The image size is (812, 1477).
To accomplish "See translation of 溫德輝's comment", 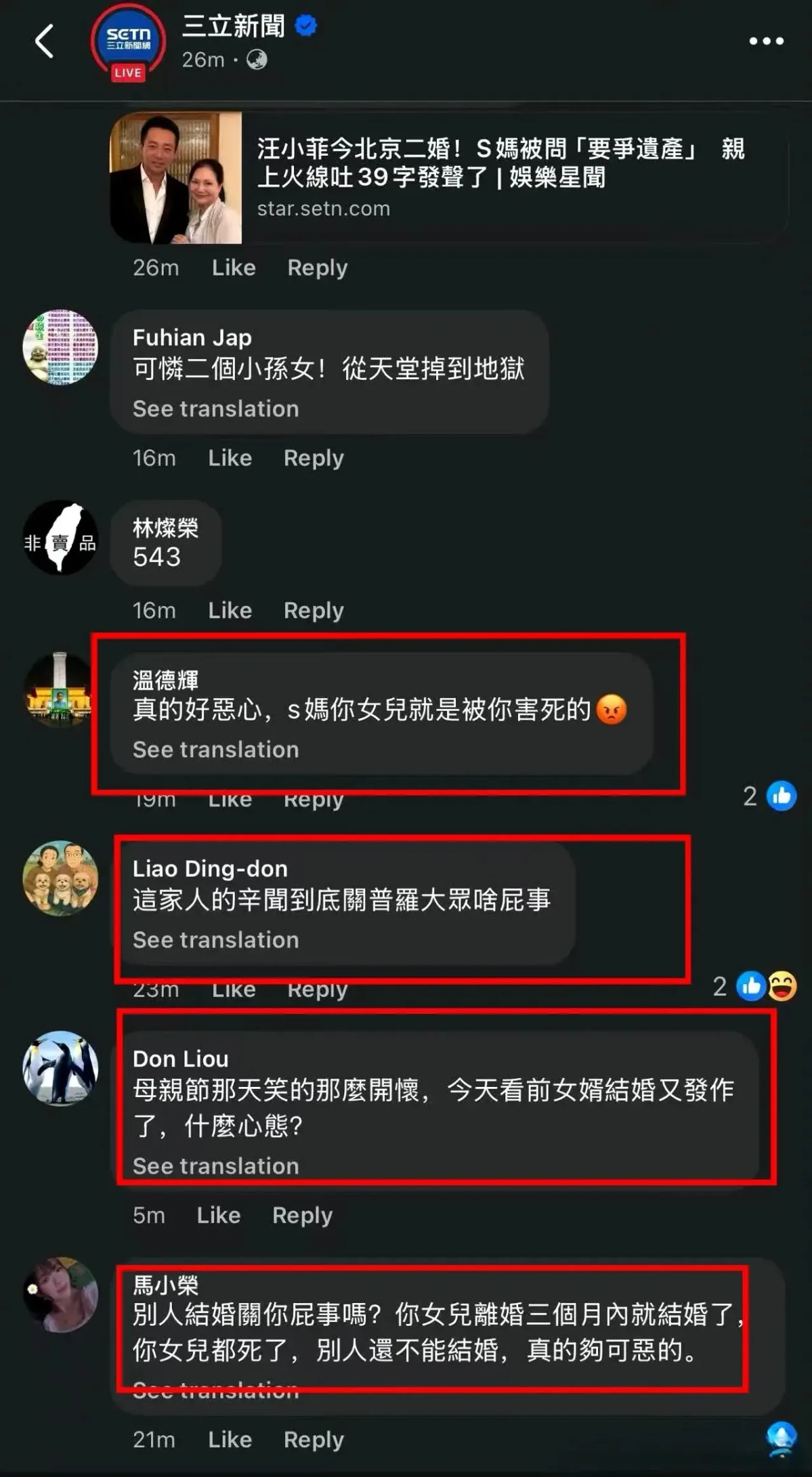I will click(215, 750).
